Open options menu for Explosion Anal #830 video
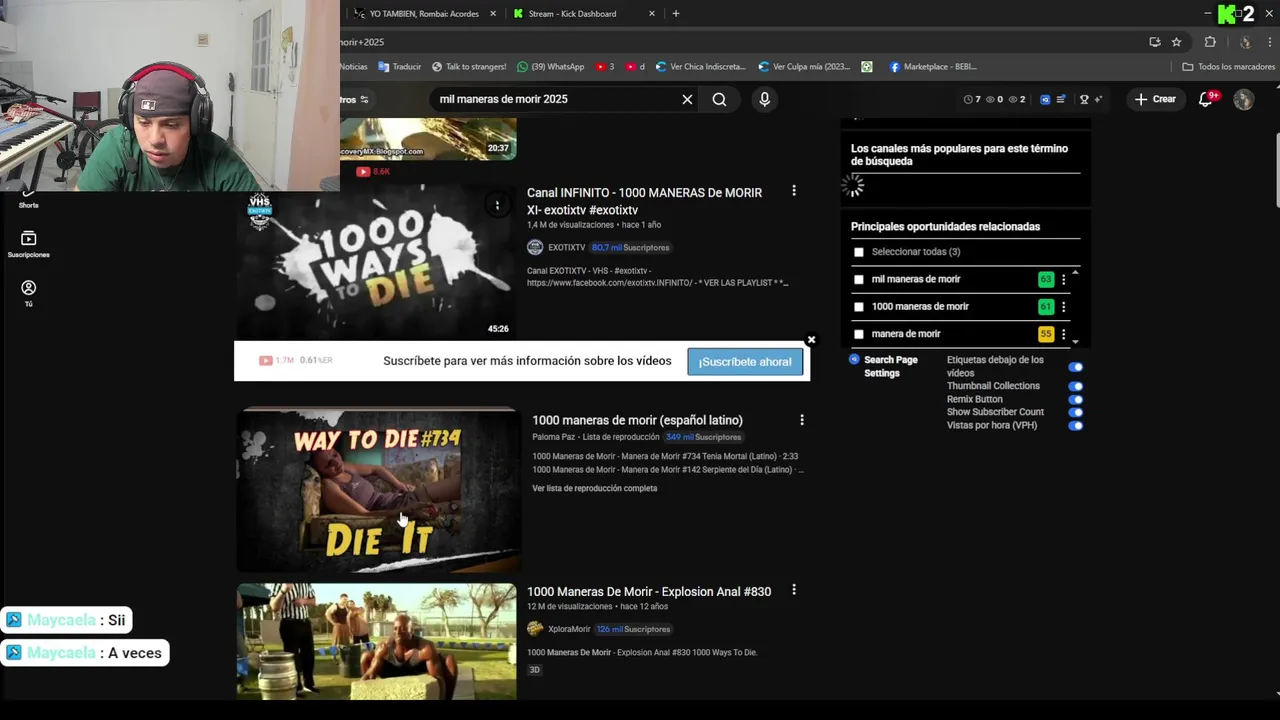This screenshot has width=1280, height=720. pyautogui.click(x=794, y=590)
